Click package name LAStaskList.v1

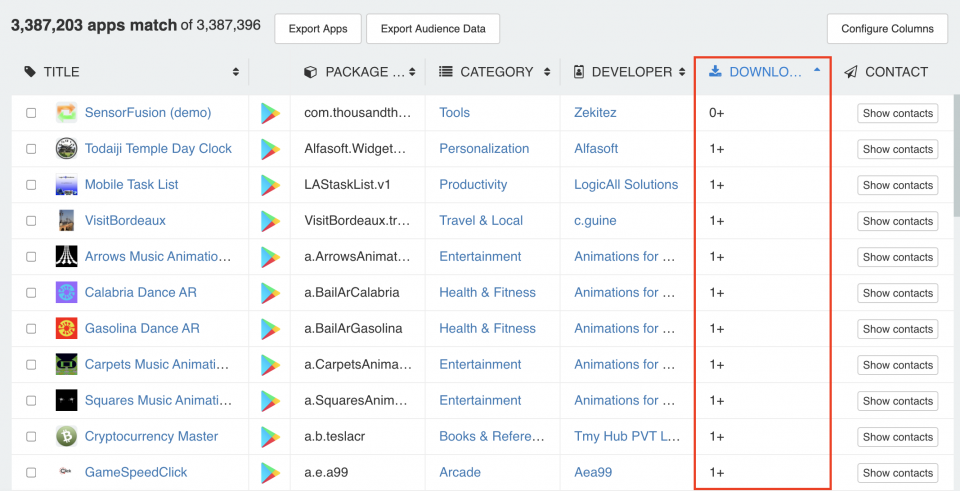347,185
